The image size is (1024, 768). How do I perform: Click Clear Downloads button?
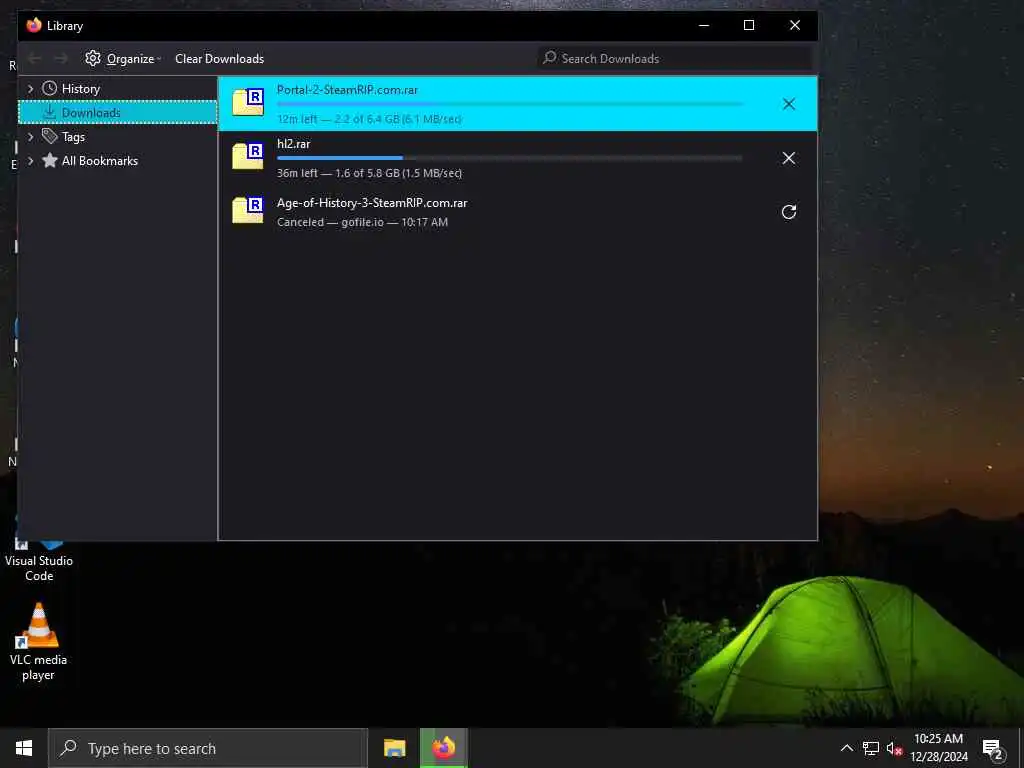coord(219,58)
